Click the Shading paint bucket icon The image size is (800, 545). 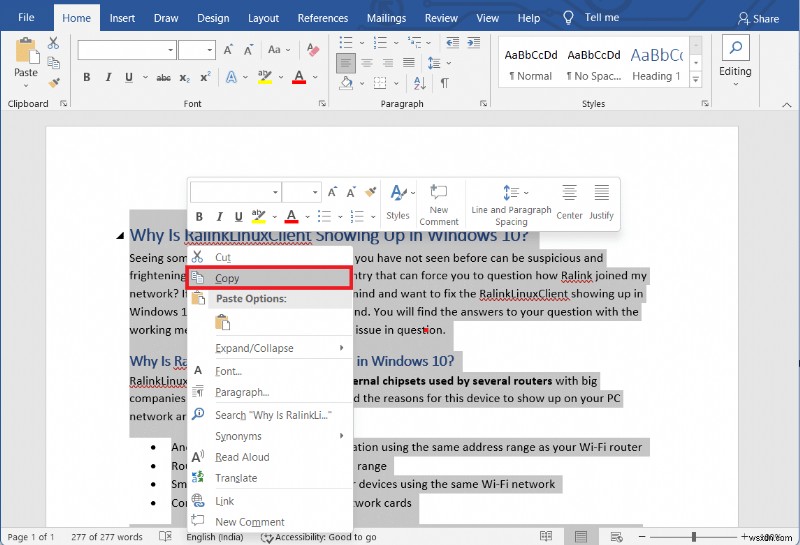point(346,83)
